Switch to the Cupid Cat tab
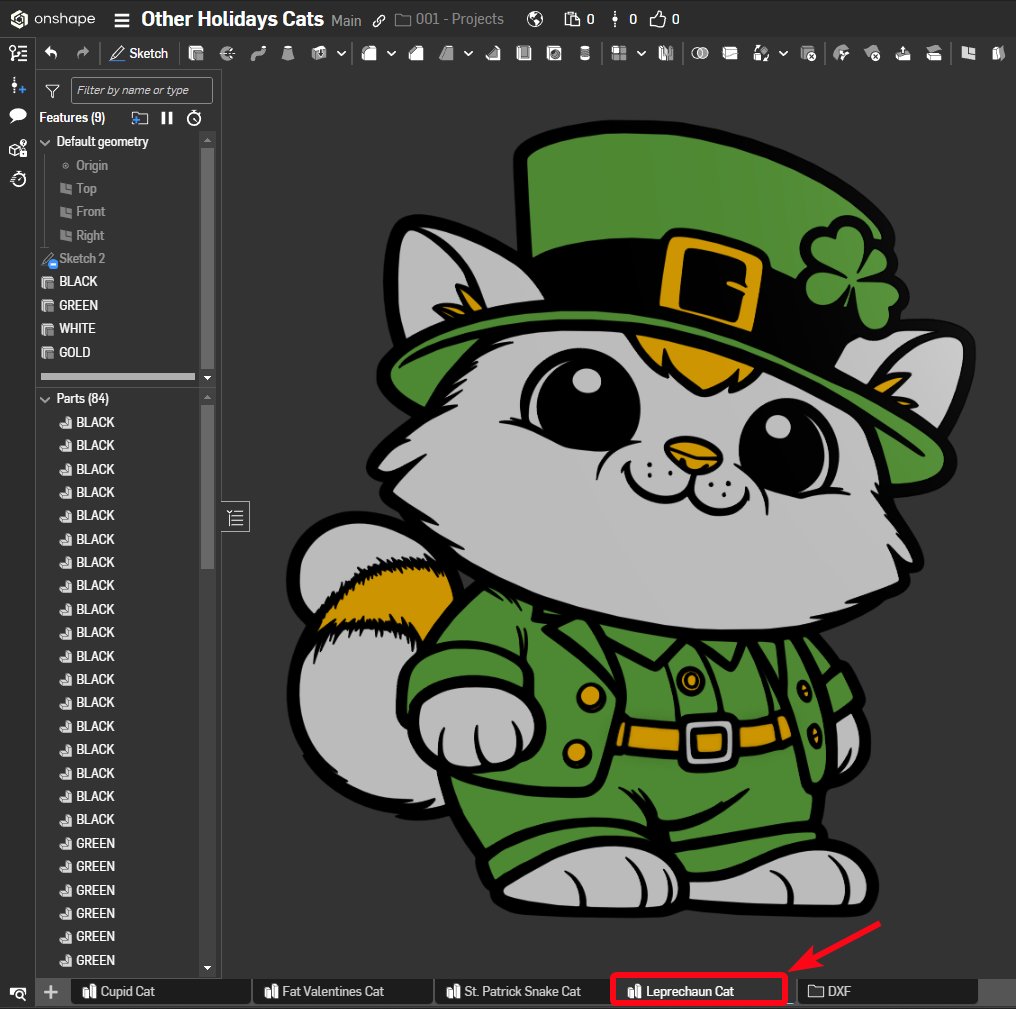1016x1009 pixels. [160, 992]
